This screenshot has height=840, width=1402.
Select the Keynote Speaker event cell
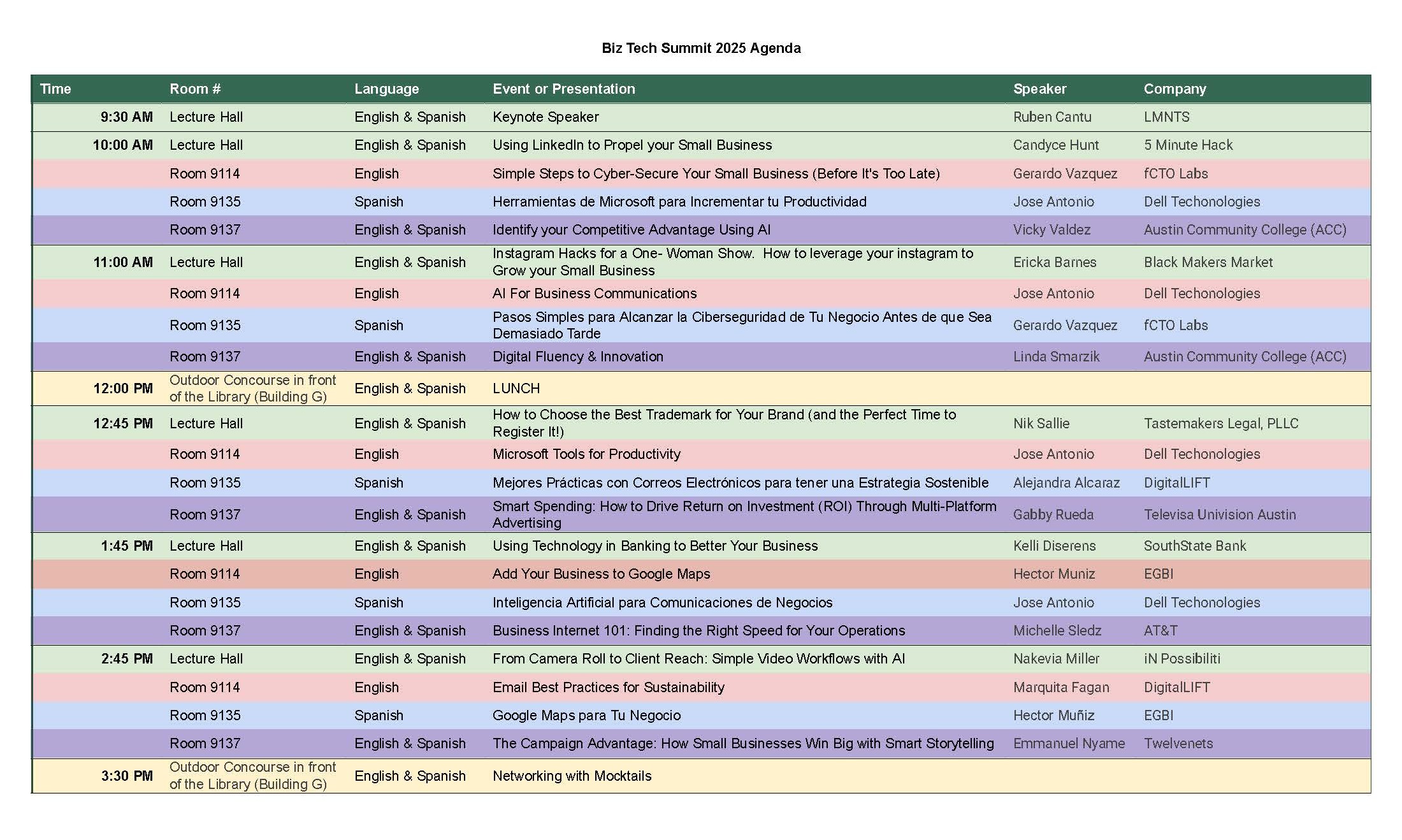pyautogui.click(x=546, y=117)
